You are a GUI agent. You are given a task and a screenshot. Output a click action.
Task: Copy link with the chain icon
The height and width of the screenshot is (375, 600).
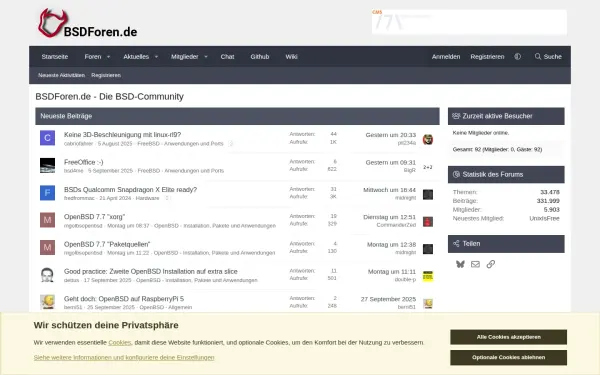tap(491, 264)
